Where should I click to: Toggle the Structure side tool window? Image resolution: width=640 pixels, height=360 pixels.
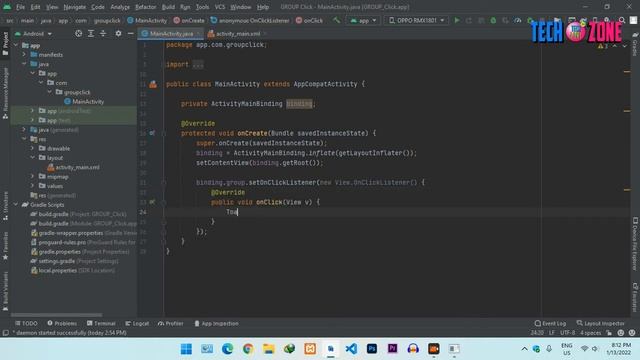[x=5, y=206]
